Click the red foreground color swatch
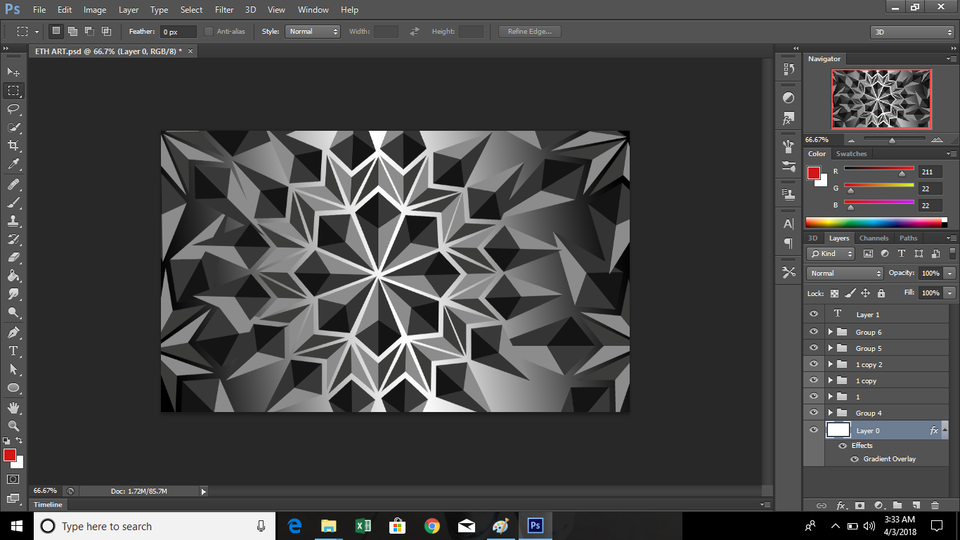 tap(9, 455)
